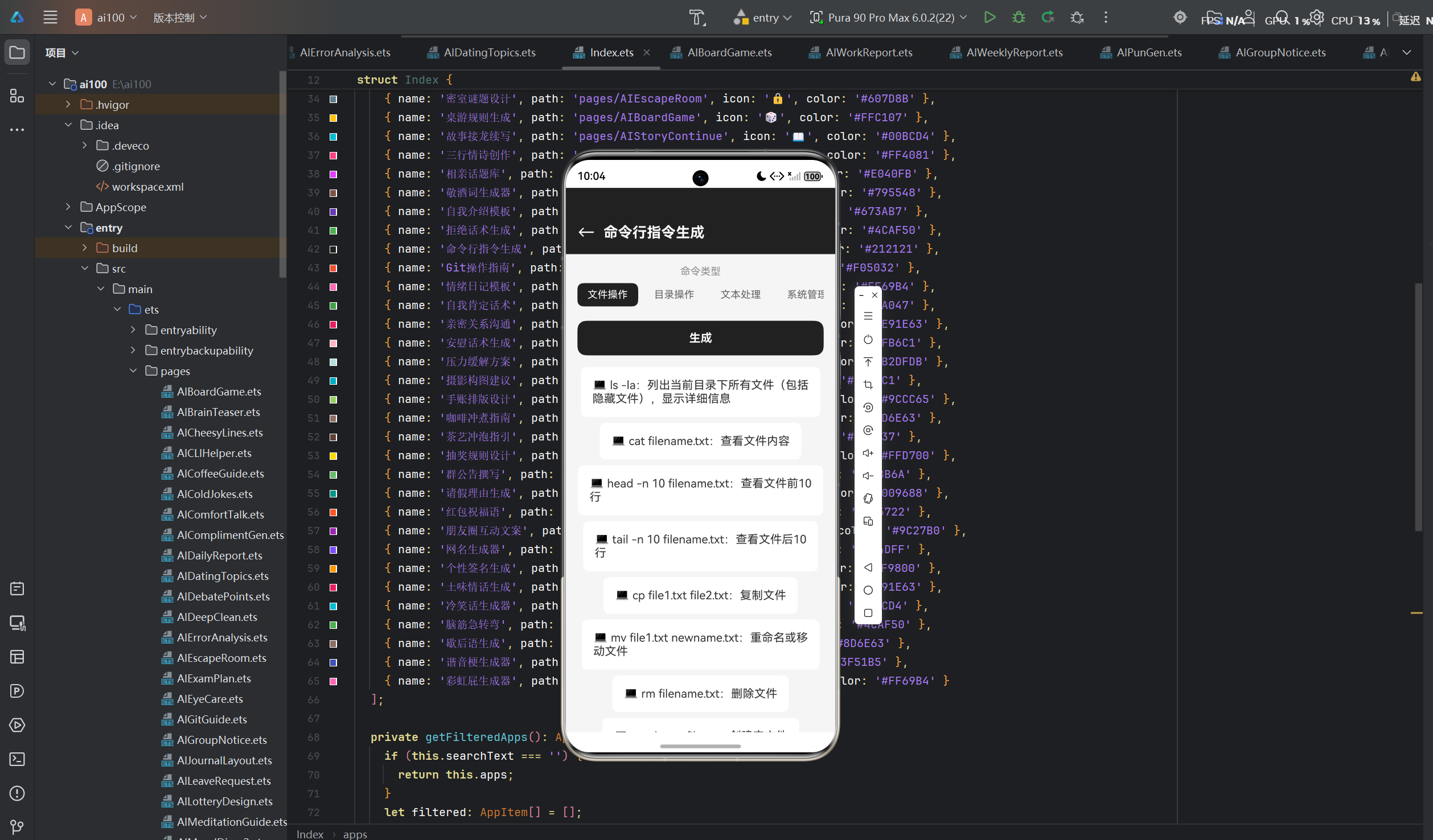Click emulator recent apps square button
1433x840 pixels.
click(x=868, y=613)
